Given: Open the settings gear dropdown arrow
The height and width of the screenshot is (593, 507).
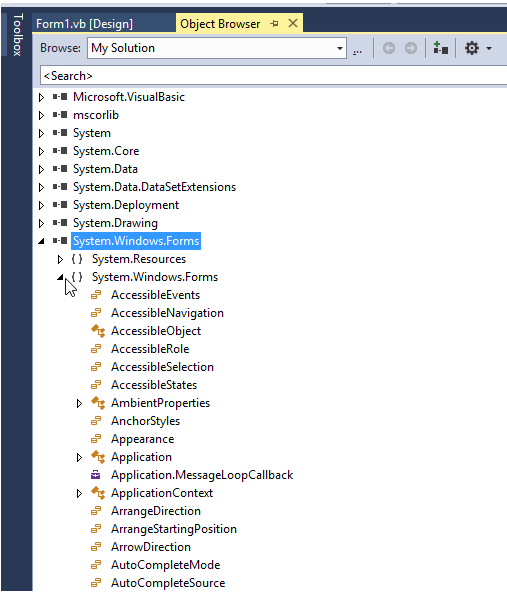Looking at the screenshot, I should (489, 48).
